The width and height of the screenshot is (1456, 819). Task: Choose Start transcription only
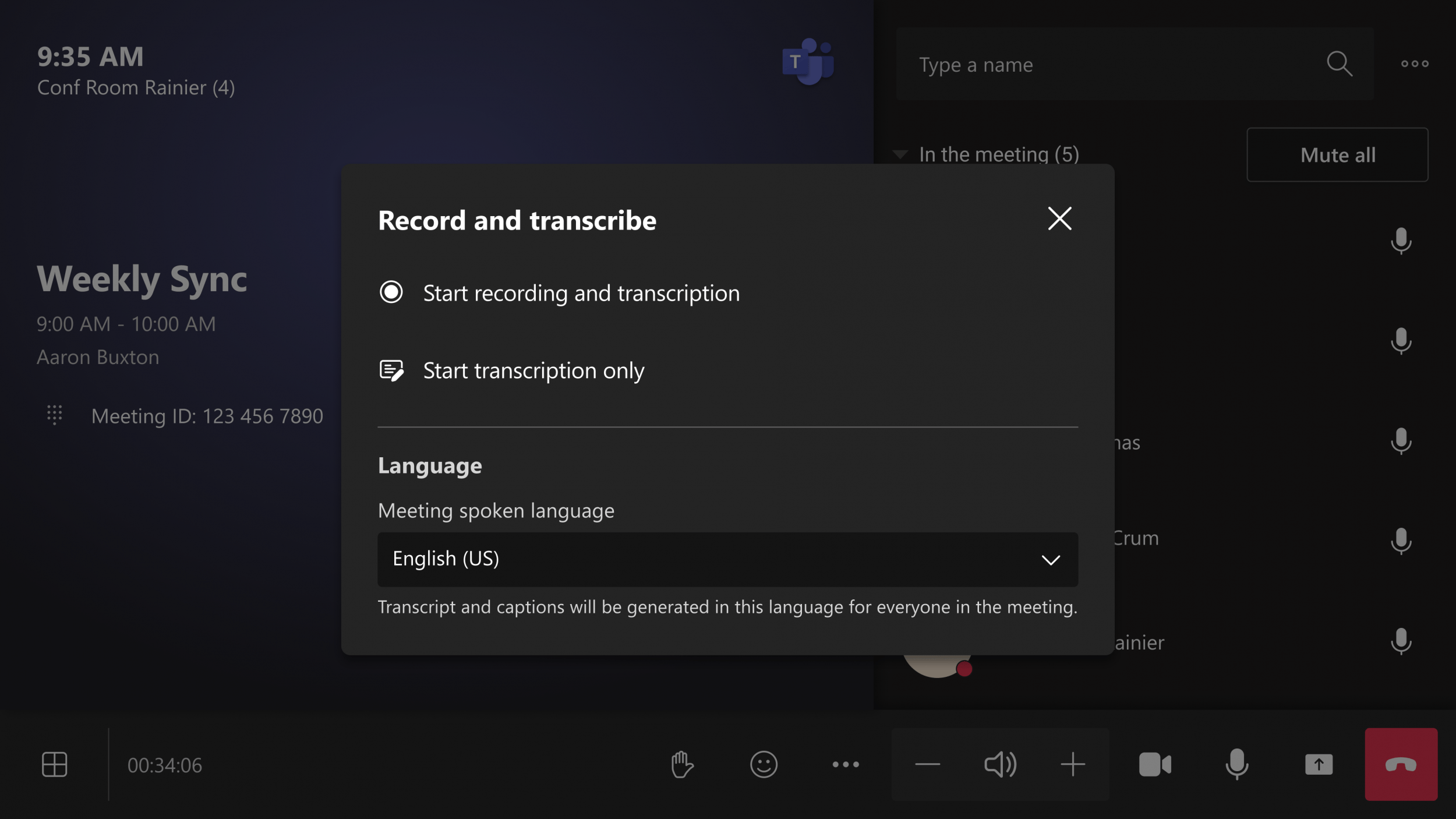click(534, 370)
